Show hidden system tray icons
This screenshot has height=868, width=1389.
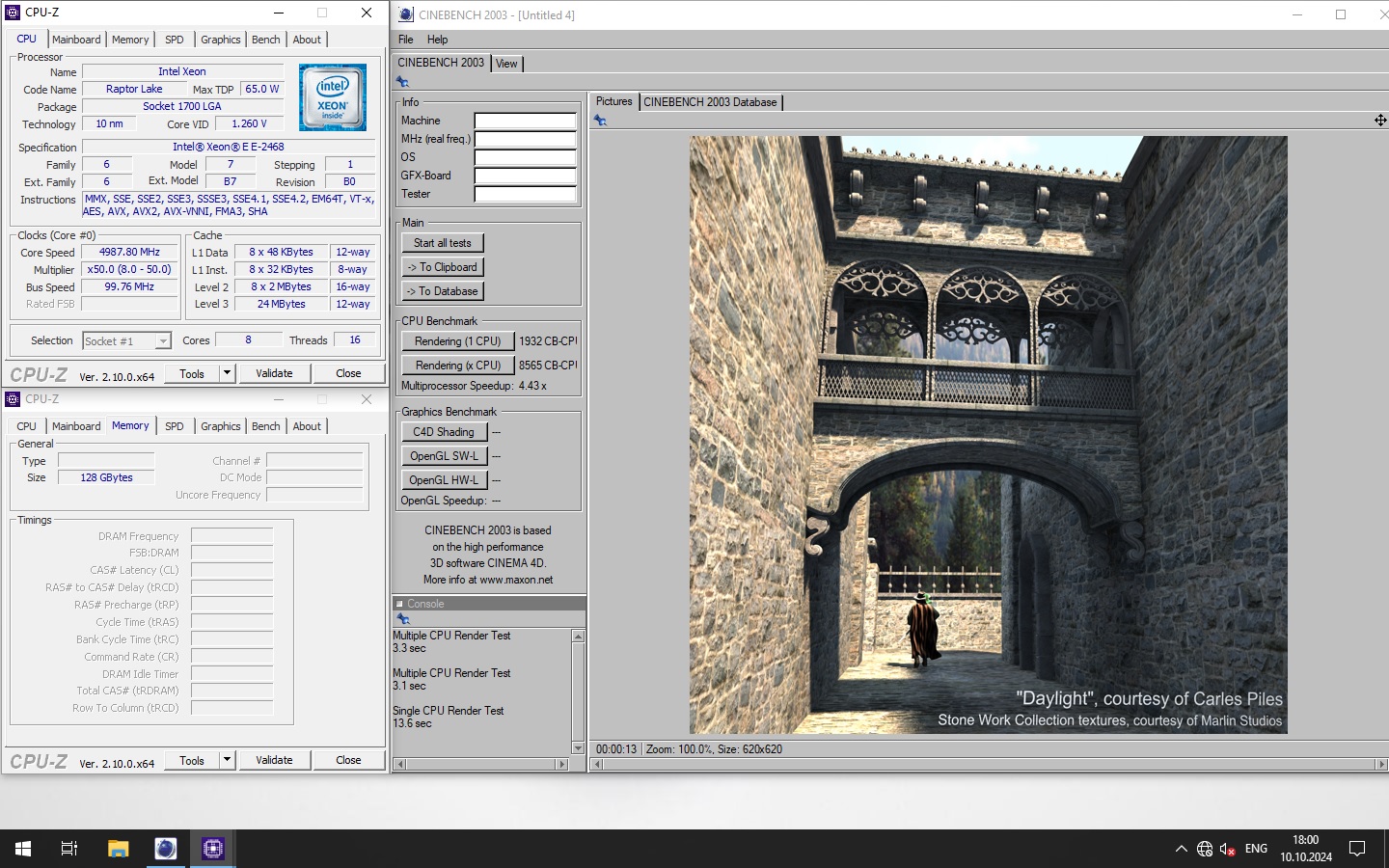(x=1181, y=849)
